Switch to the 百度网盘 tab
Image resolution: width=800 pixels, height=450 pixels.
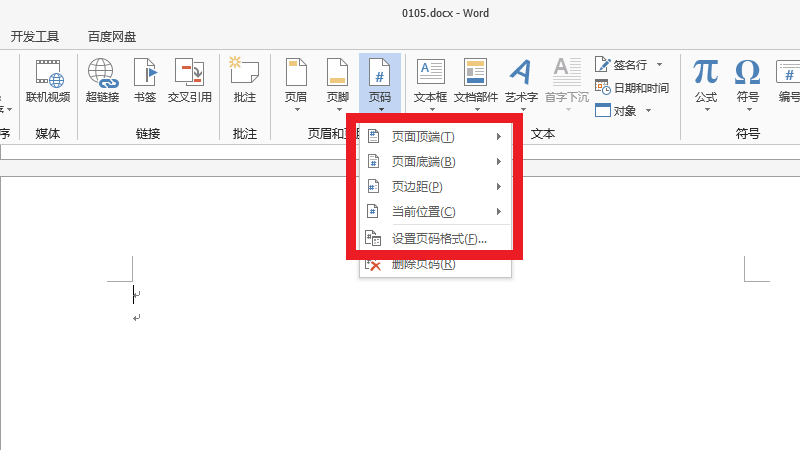pos(112,37)
